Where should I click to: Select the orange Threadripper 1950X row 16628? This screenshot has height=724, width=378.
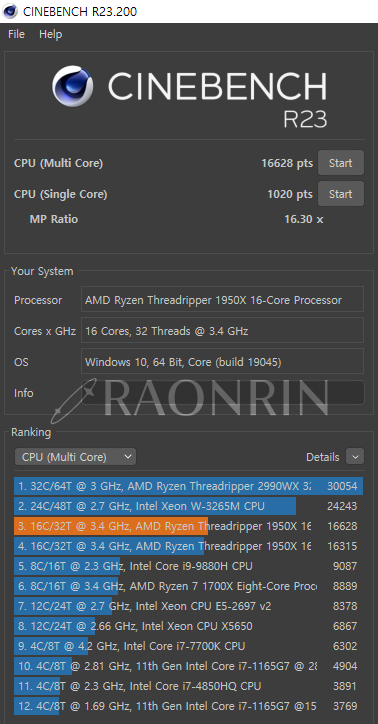click(x=188, y=526)
